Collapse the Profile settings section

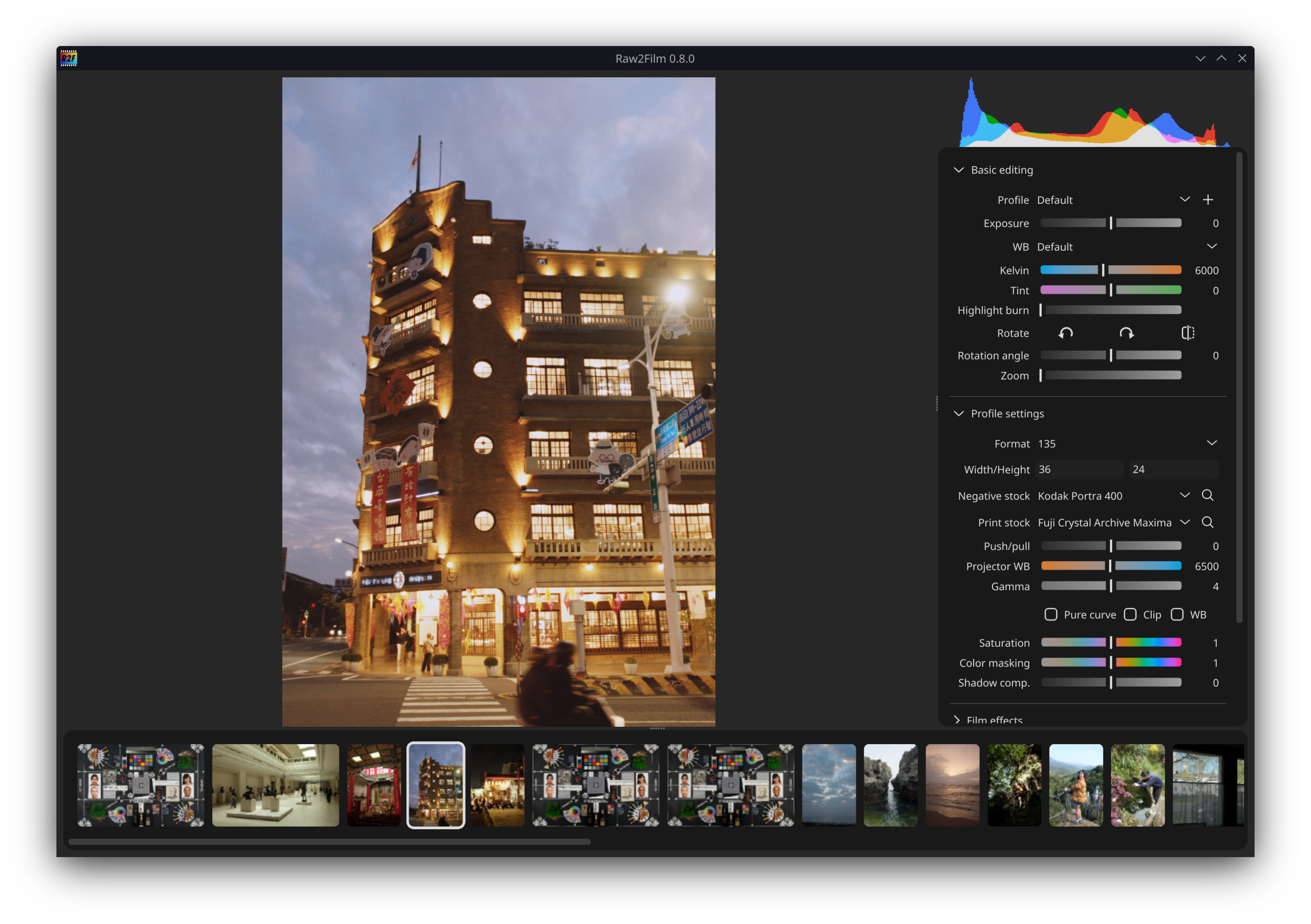(959, 413)
